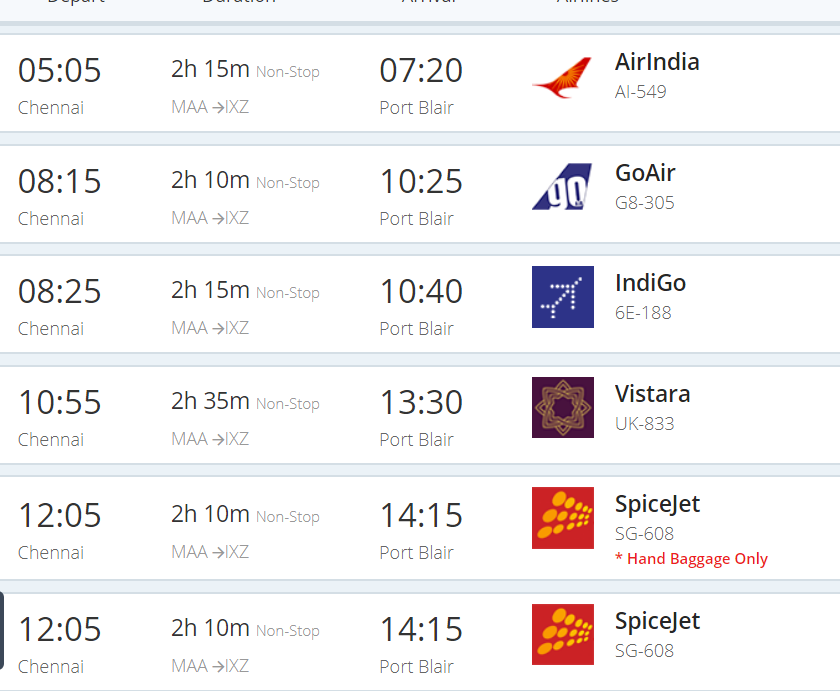Open Vistara UK-833 flight details

point(644,424)
